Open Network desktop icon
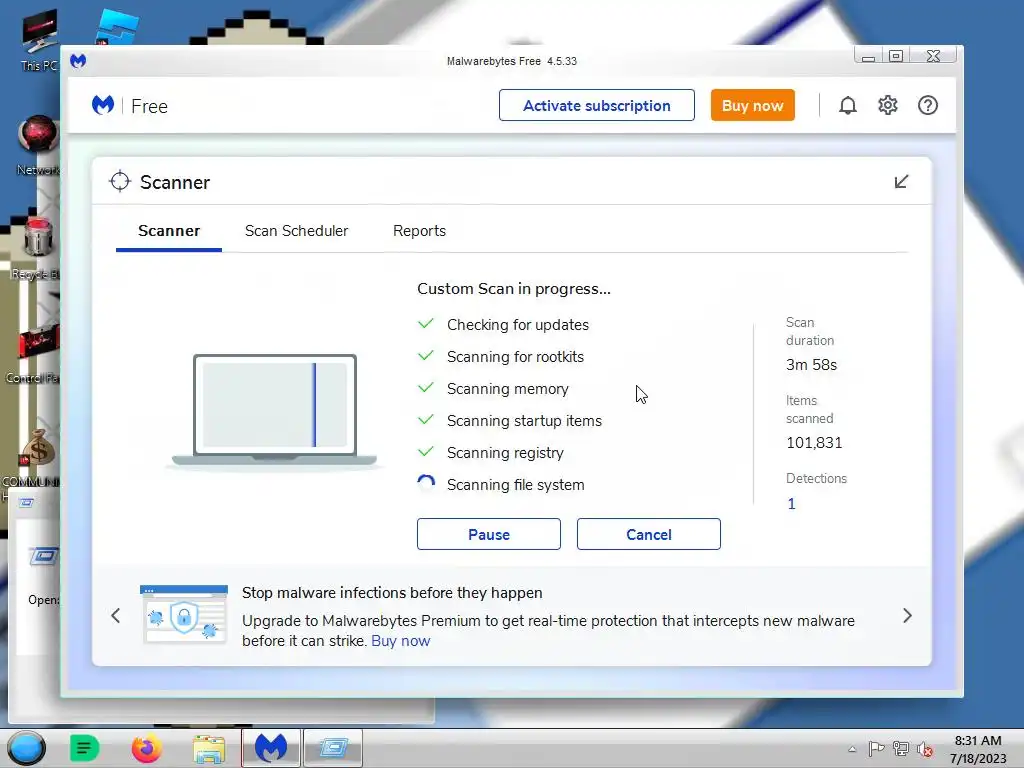Viewport: 1024px width, 768px height. (x=38, y=145)
